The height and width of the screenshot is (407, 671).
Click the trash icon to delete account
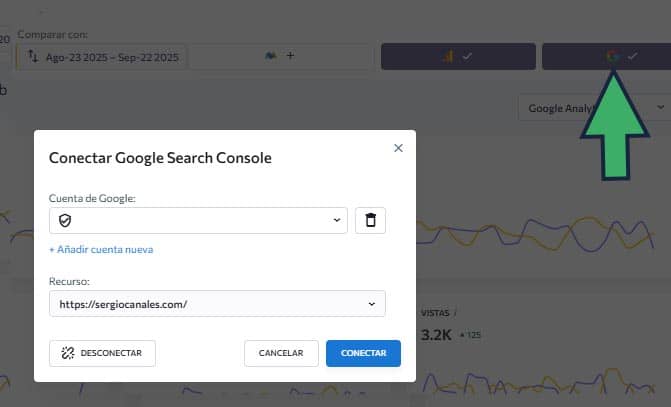370,220
